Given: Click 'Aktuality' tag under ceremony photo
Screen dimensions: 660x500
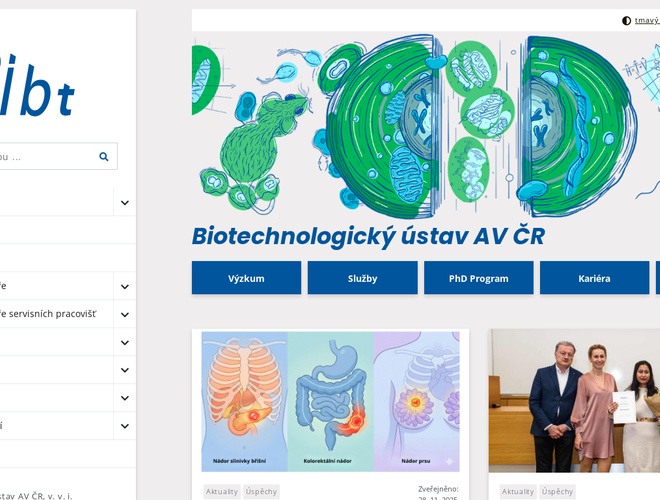Looking at the screenshot, I should [x=518, y=492].
